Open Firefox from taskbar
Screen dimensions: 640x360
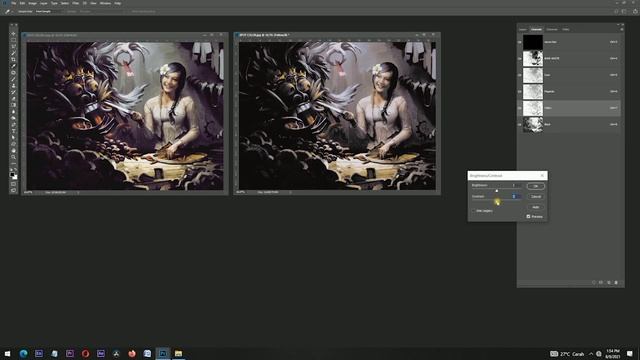132,353
